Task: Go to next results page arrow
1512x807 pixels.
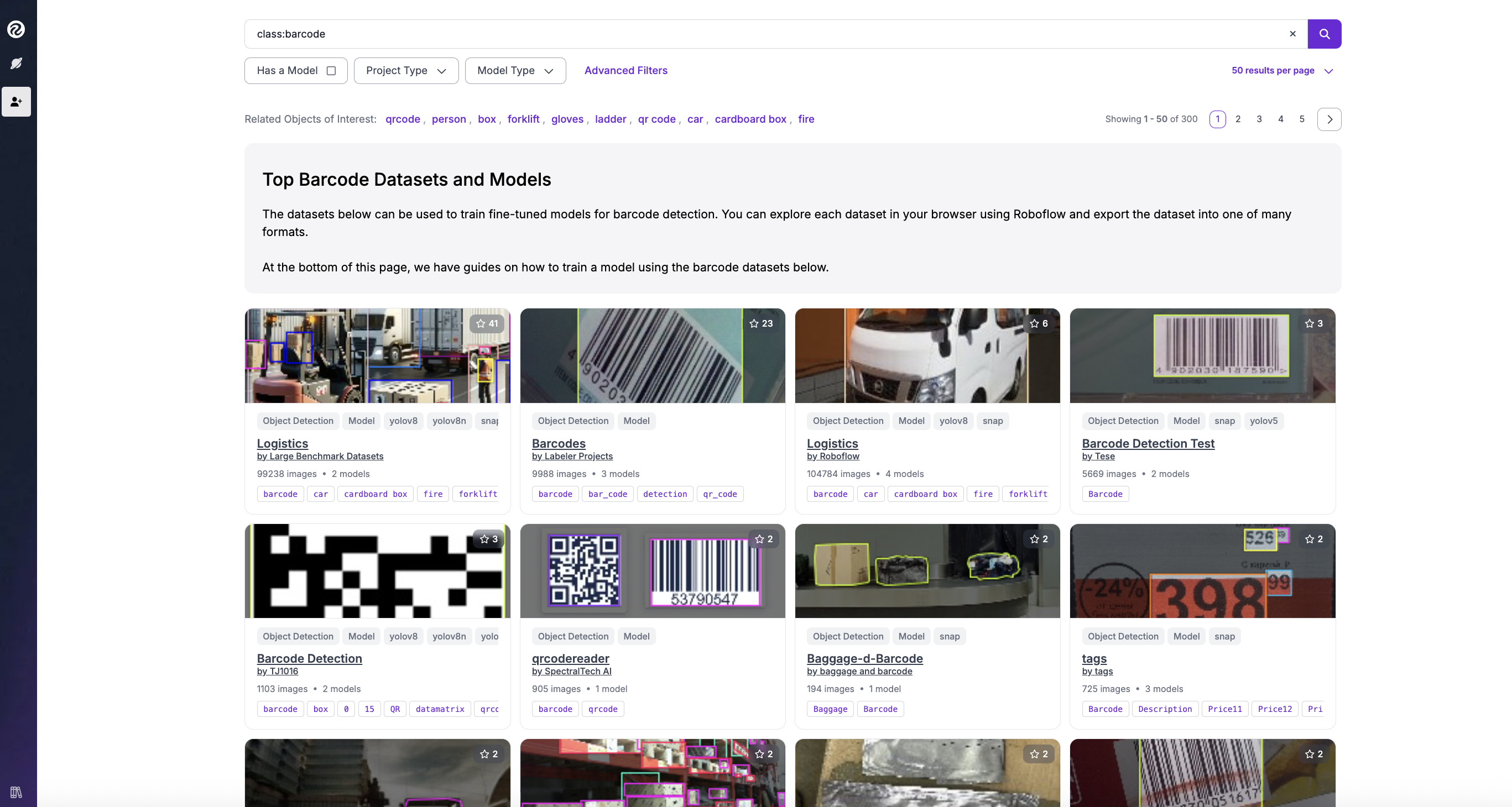Action: click(1329, 119)
